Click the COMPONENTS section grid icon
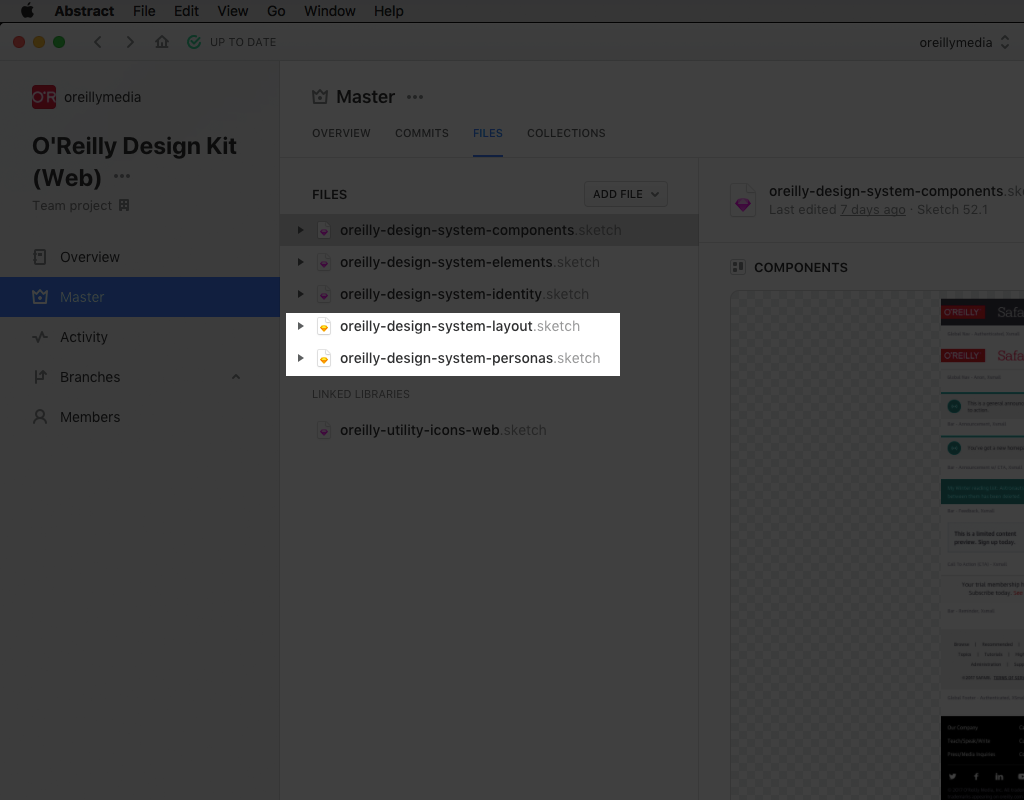 click(x=738, y=267)
